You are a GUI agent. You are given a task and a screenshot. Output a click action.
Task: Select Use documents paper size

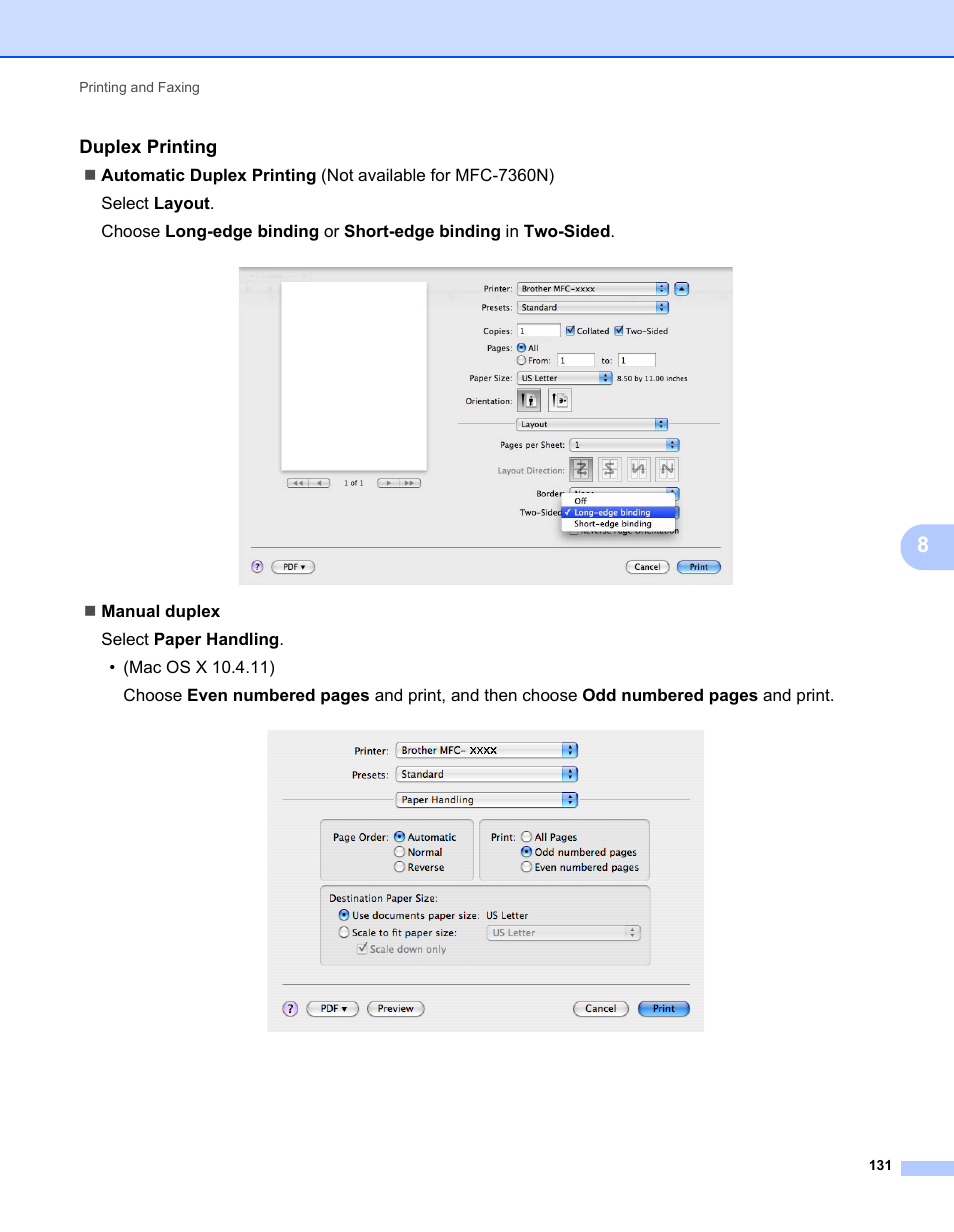(x=344, y=915)
